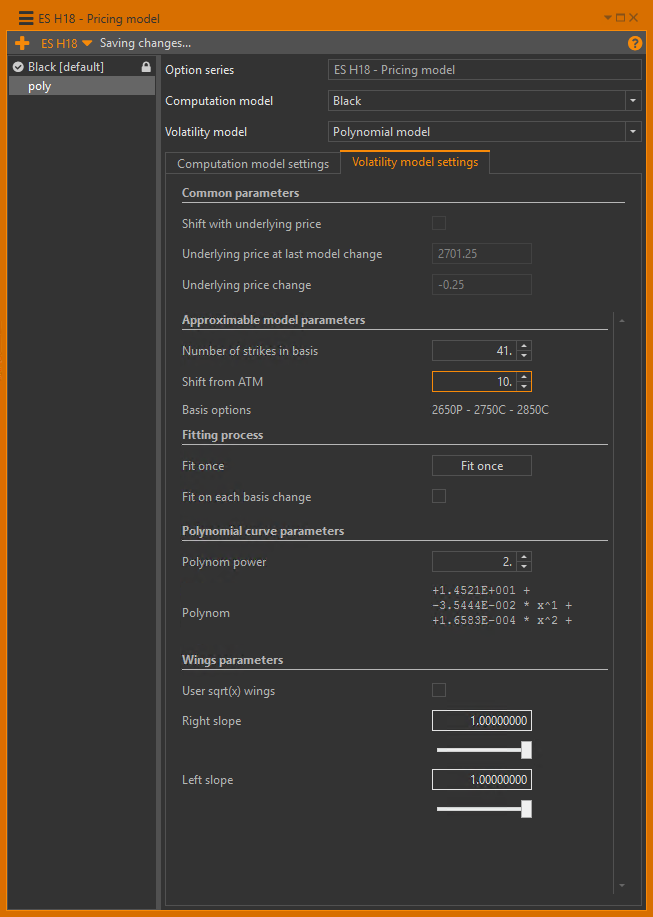653x917 pixels.
Task: Click the Polynom power field
Action: tap(475, 562)
